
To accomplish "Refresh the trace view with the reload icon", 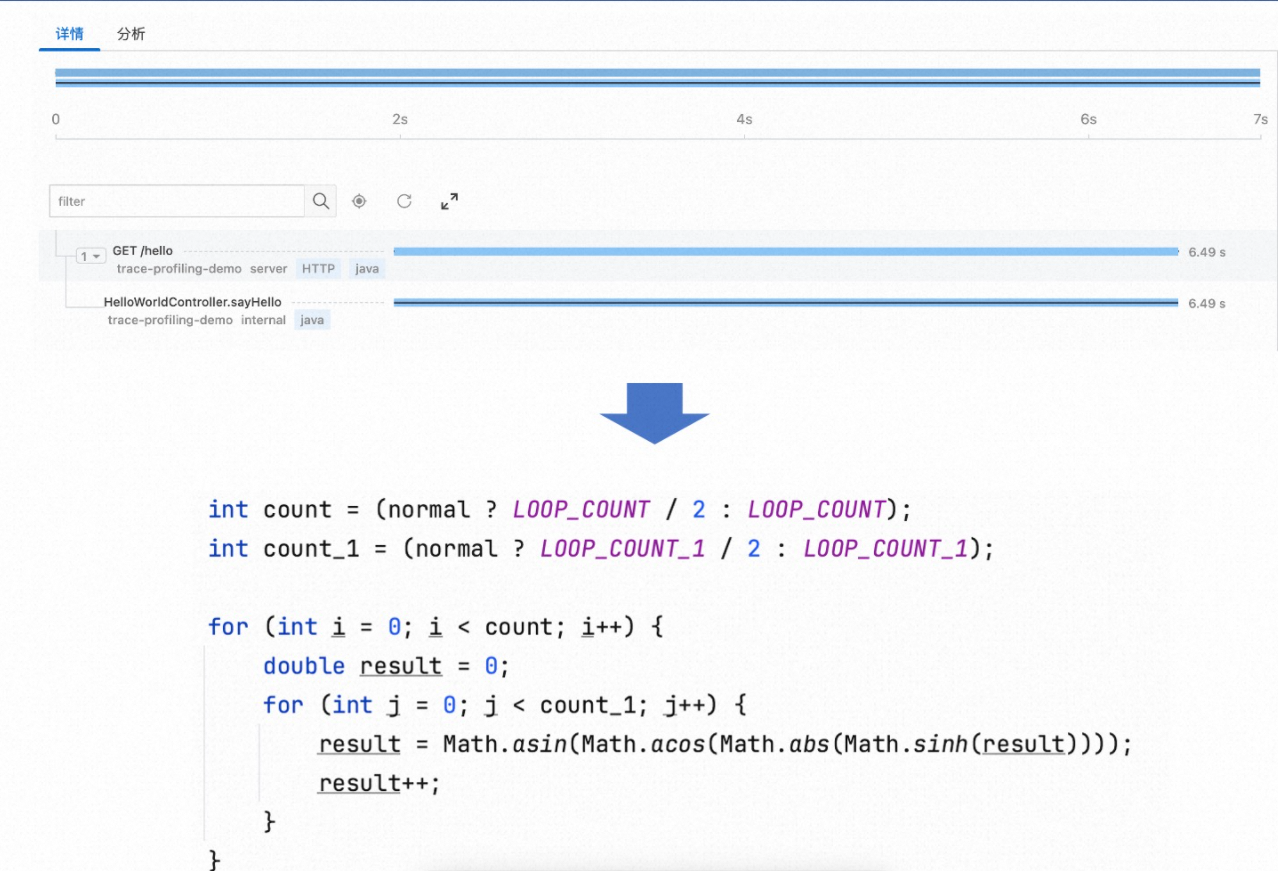I will pyautogui.click(x=404, y=201).
